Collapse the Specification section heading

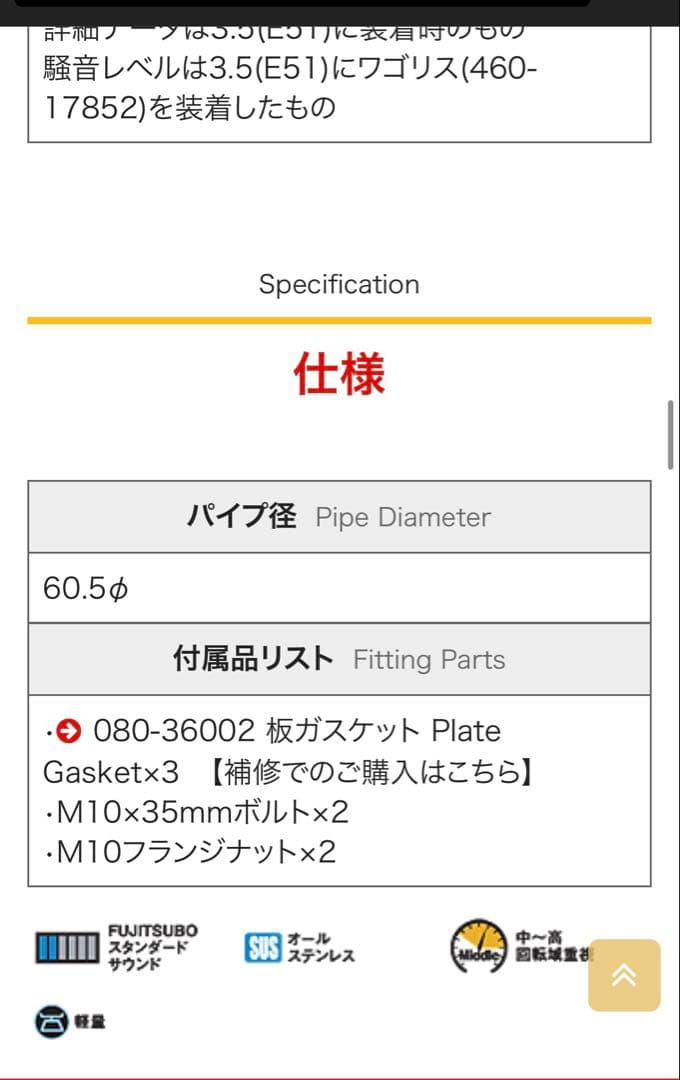(338, 285)
